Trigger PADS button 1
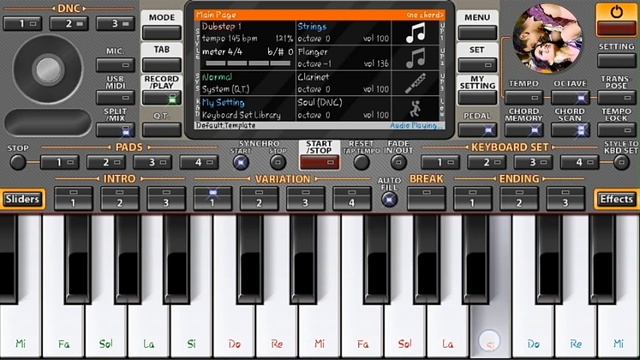The height and width of the screenshot is (360, 640). click(x=60, y=162)
